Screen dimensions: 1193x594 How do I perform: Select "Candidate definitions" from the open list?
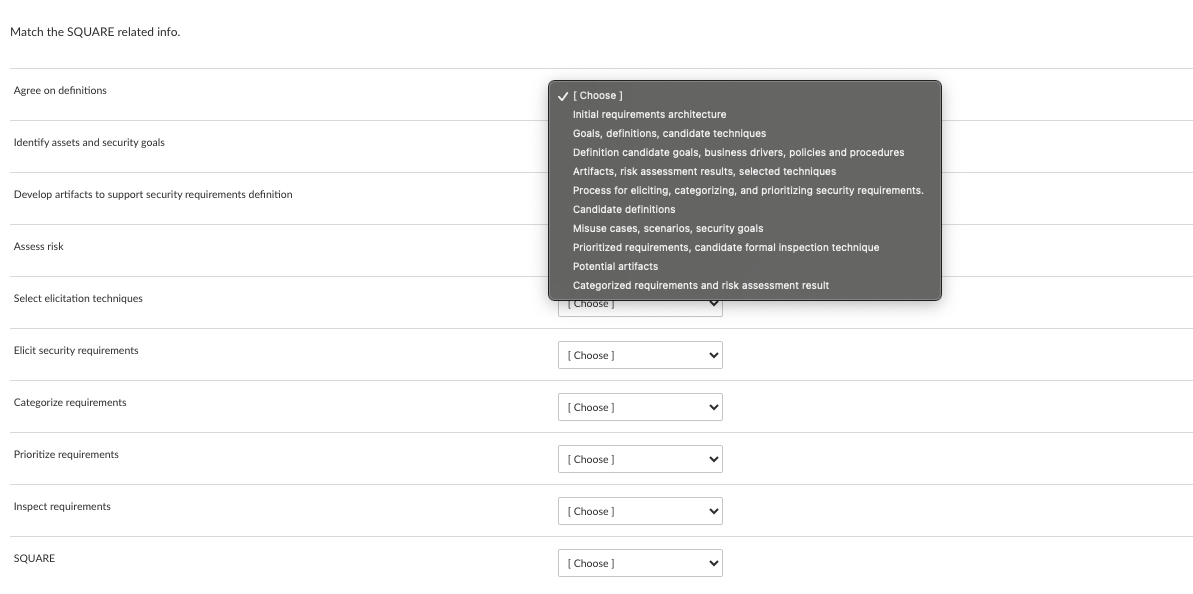[x=623, y=209]
